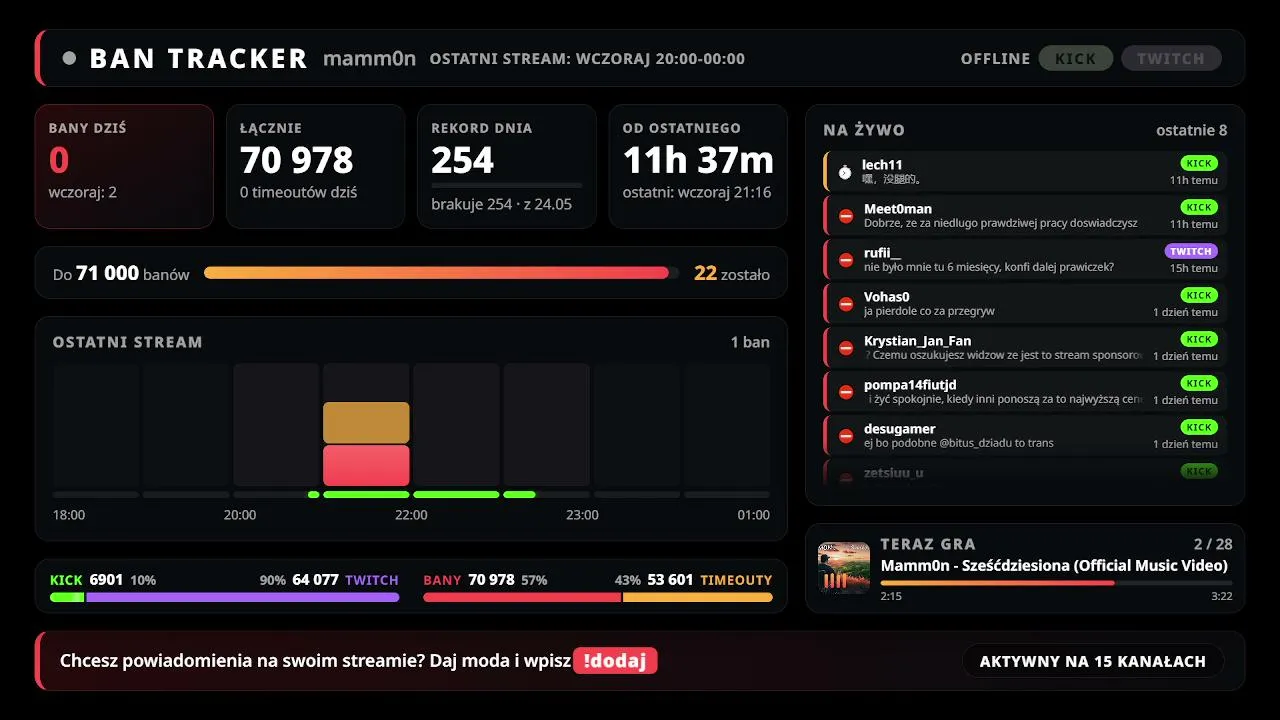This screenshot has height=720, width=1280.
Task: Click the pompa14fiutjd username
Action: 910,385
